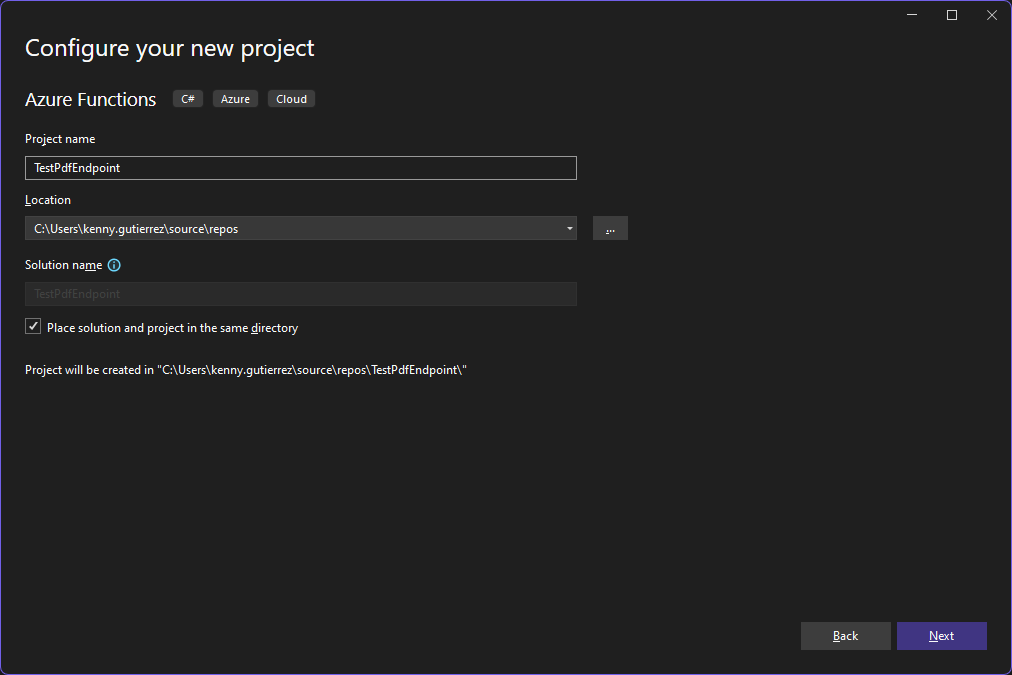
Task: Click the Solution name info icon
Action: [x=114, y=265]
